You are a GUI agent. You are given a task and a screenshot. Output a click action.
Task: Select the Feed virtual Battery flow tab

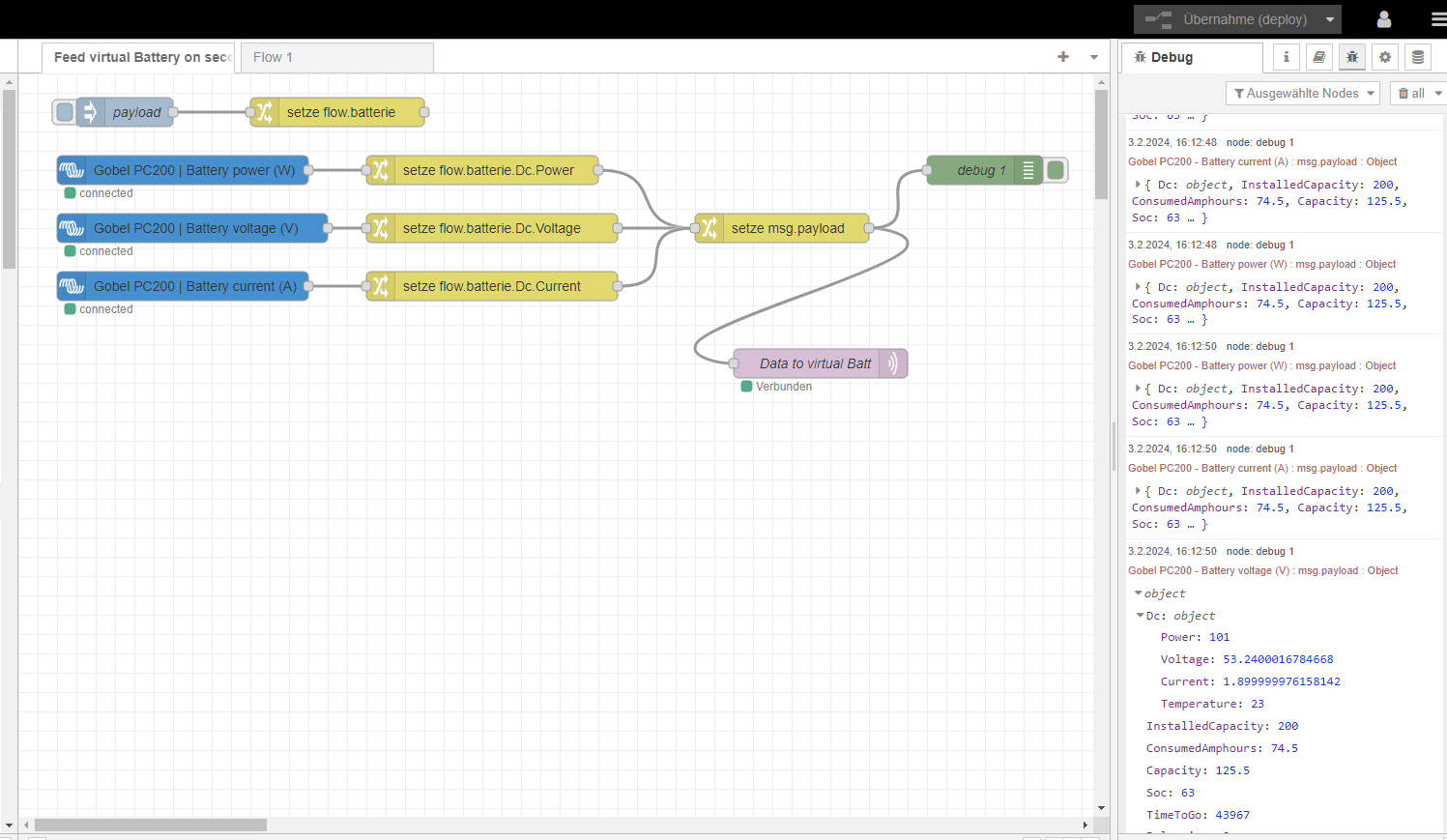tap(139, 57)
